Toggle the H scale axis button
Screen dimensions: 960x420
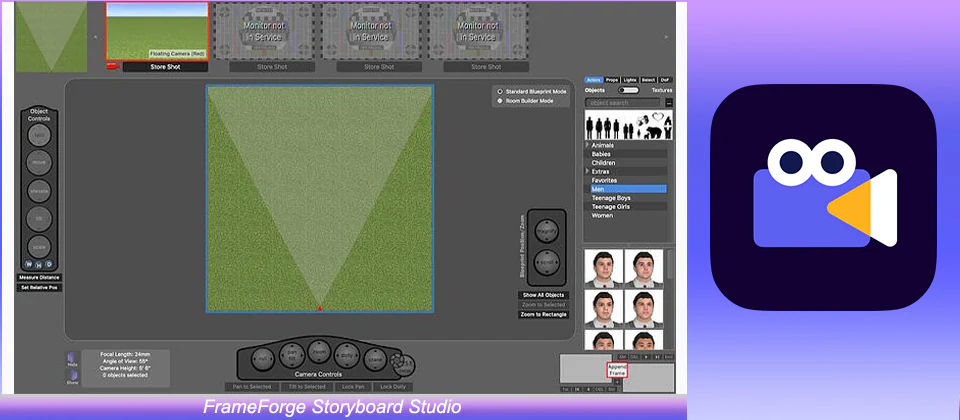[x=39, y=264]
